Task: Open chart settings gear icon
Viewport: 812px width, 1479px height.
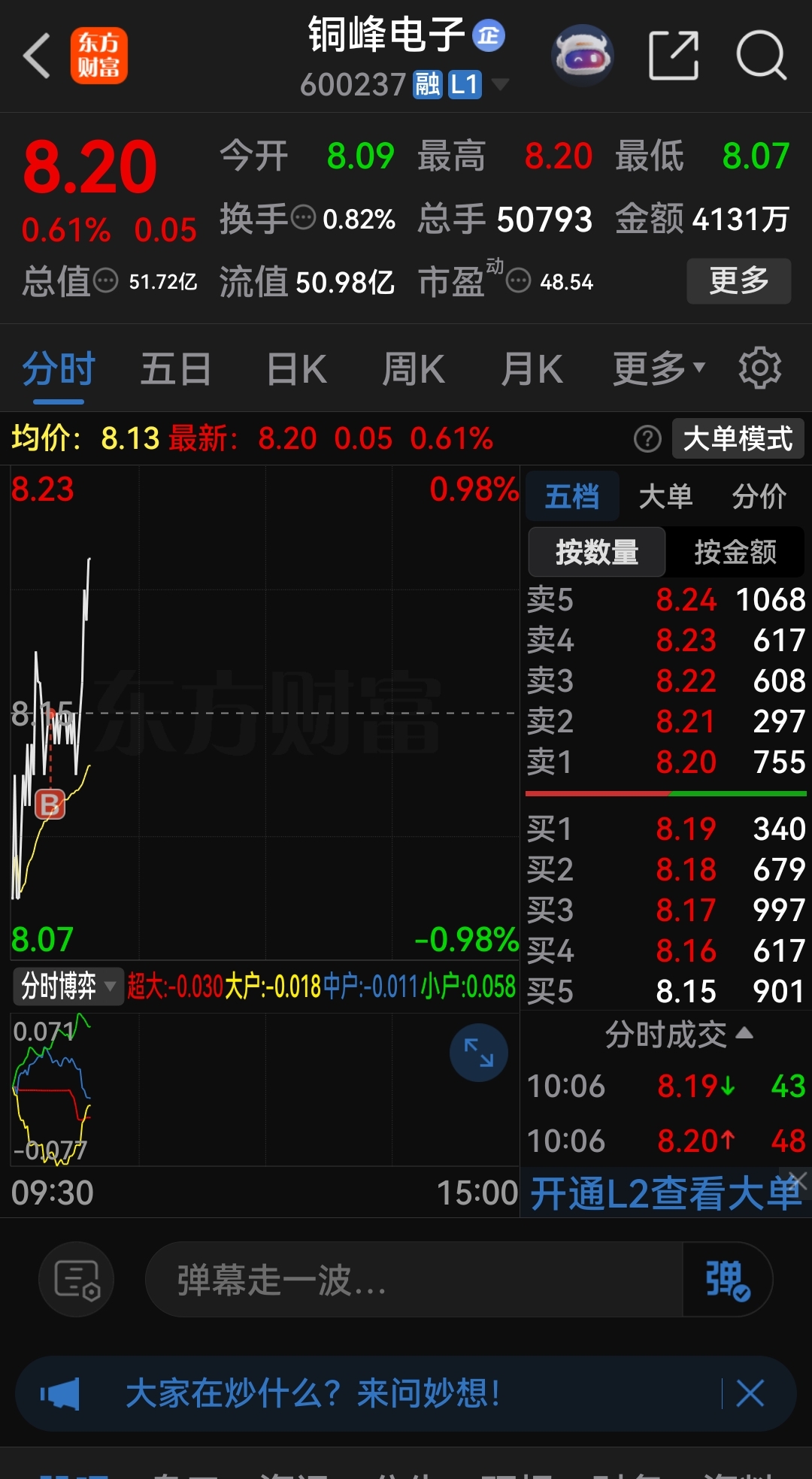Action: pos(759,368)
